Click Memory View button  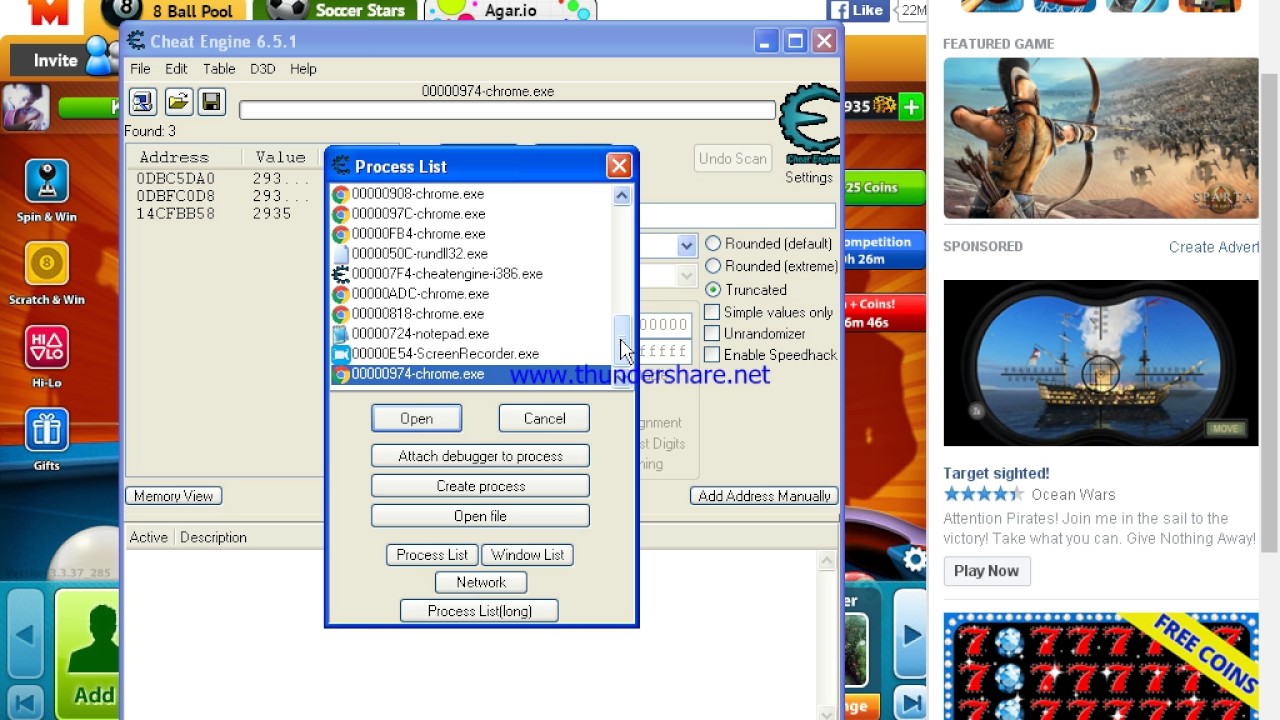(x=173, y=496)
